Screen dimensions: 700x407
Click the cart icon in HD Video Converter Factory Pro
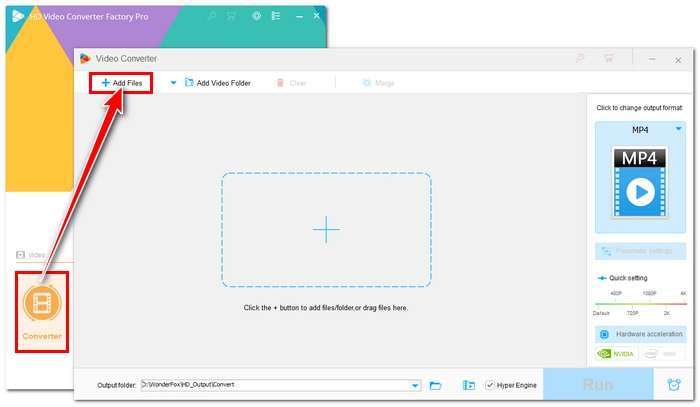[x=231, y=16]
